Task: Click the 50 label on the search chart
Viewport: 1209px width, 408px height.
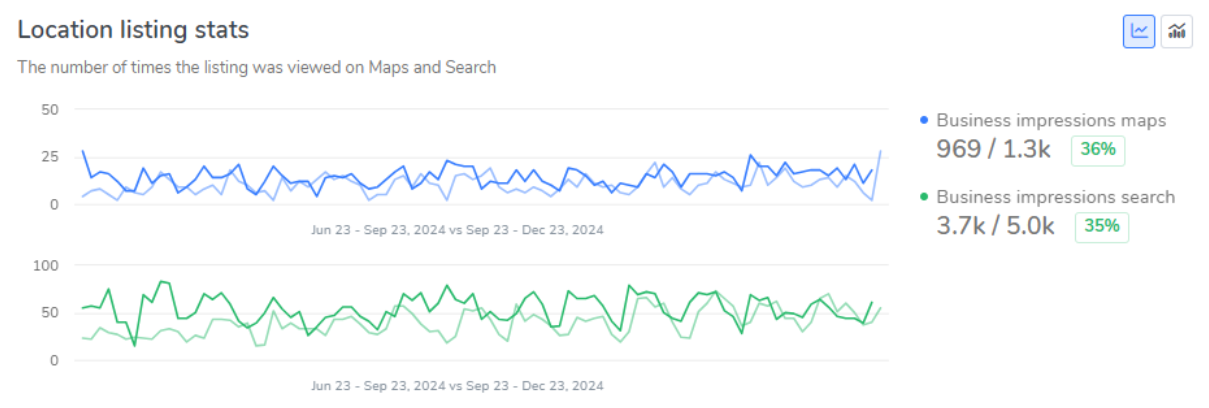Action: [x=50, y=313]
